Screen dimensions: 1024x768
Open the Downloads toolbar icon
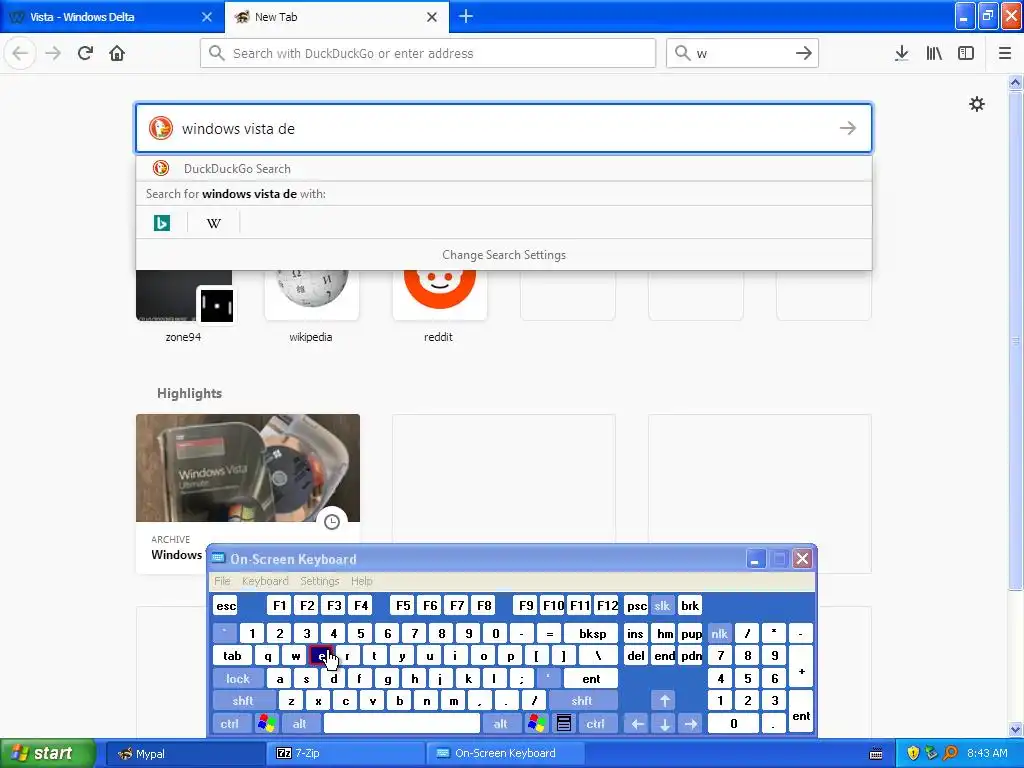[902, 53]
